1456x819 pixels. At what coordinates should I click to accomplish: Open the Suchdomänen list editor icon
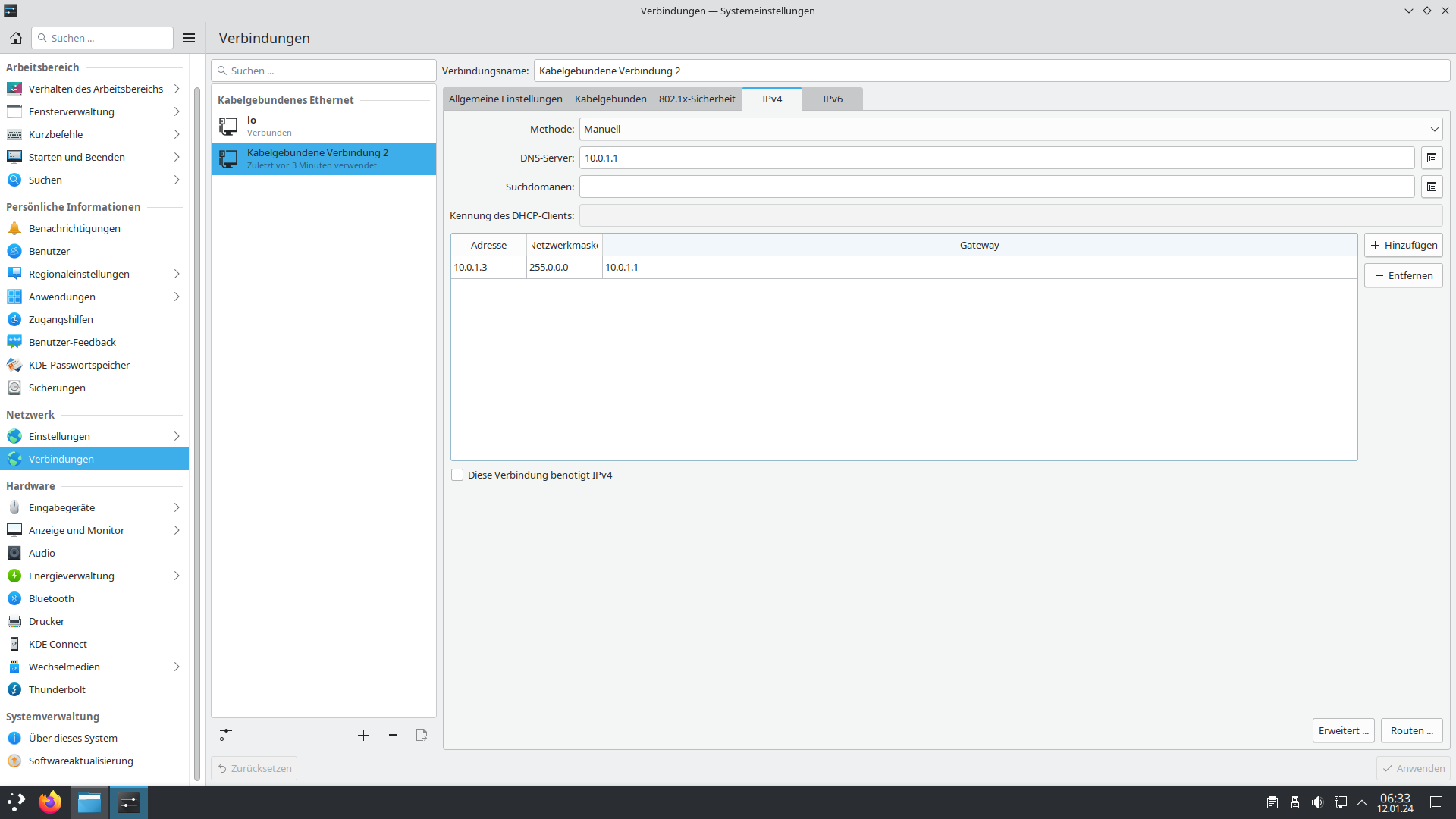1431,187
